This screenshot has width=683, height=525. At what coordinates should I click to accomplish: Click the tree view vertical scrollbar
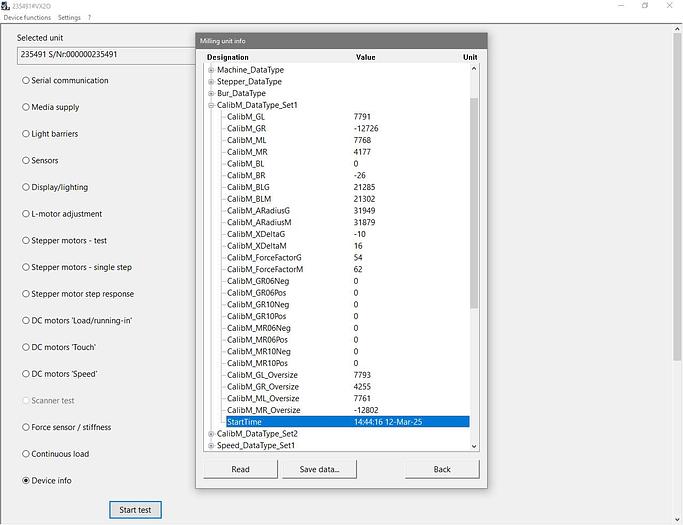click(474, 200)
